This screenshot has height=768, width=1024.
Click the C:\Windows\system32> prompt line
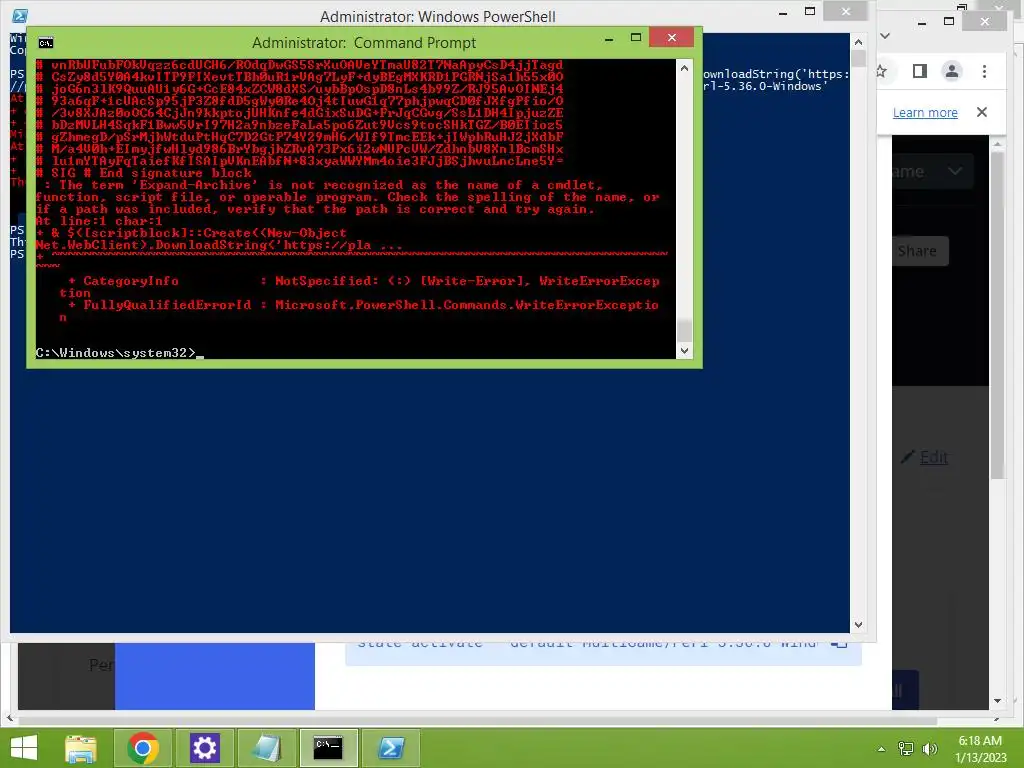click(x=116, y=353)
